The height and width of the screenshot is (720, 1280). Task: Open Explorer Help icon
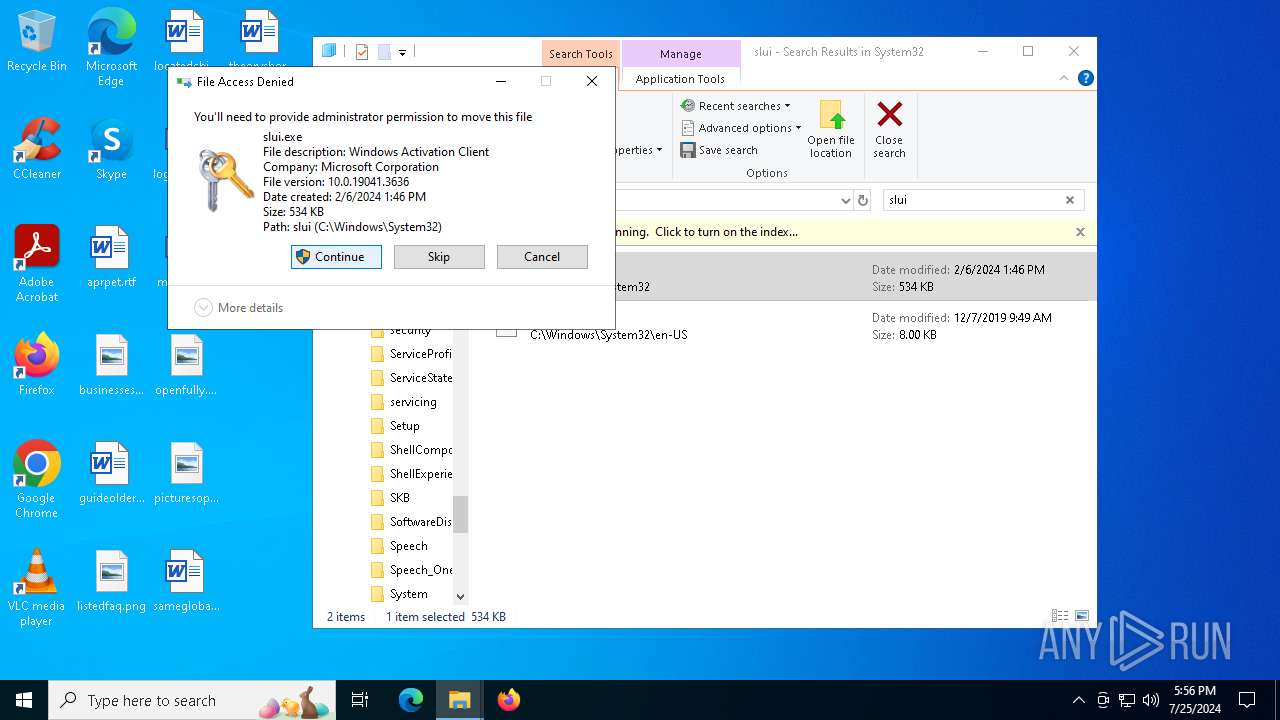tap(1085, 78)
